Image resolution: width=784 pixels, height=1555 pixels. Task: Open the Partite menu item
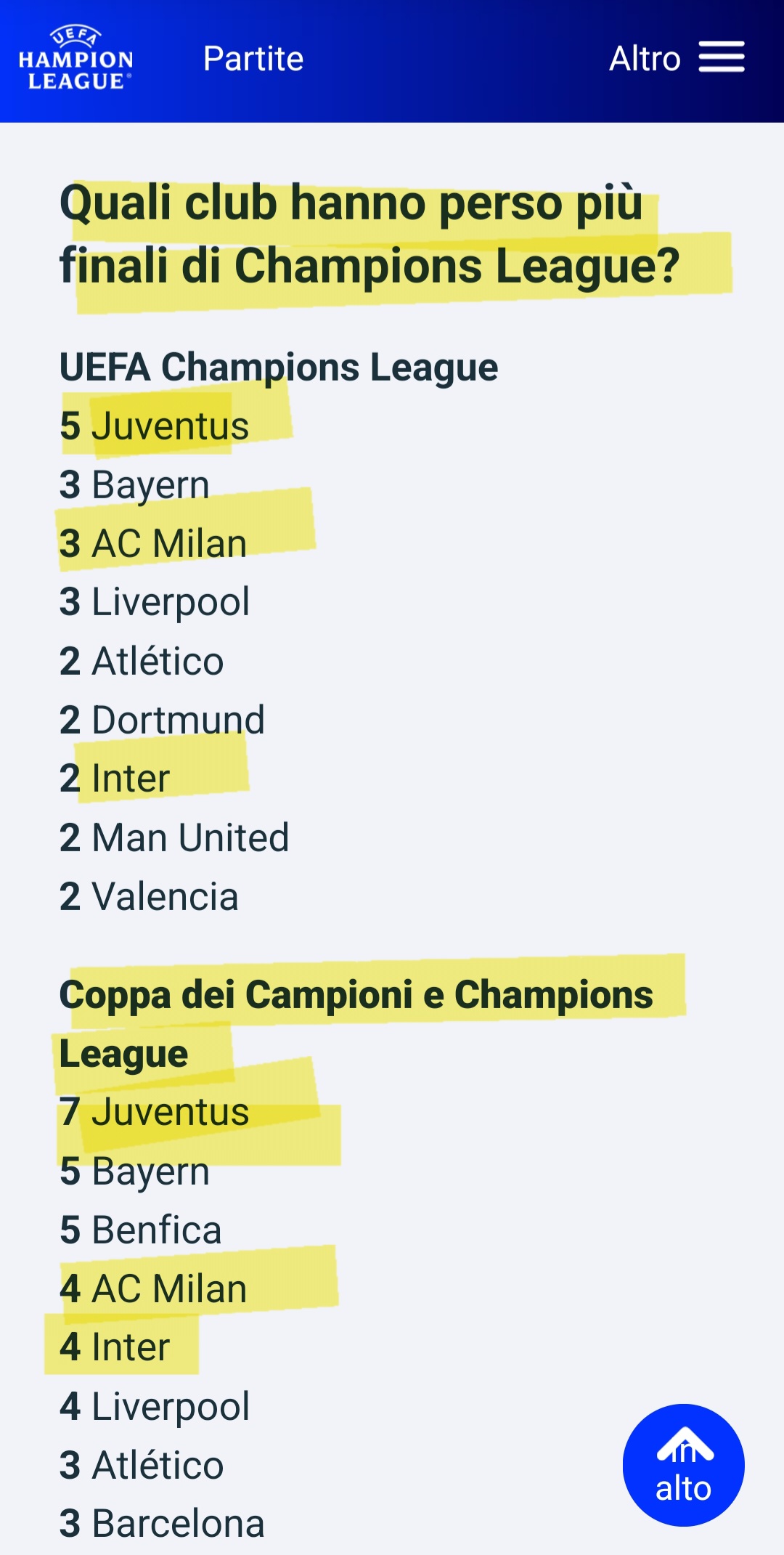(x=253, y=59)
